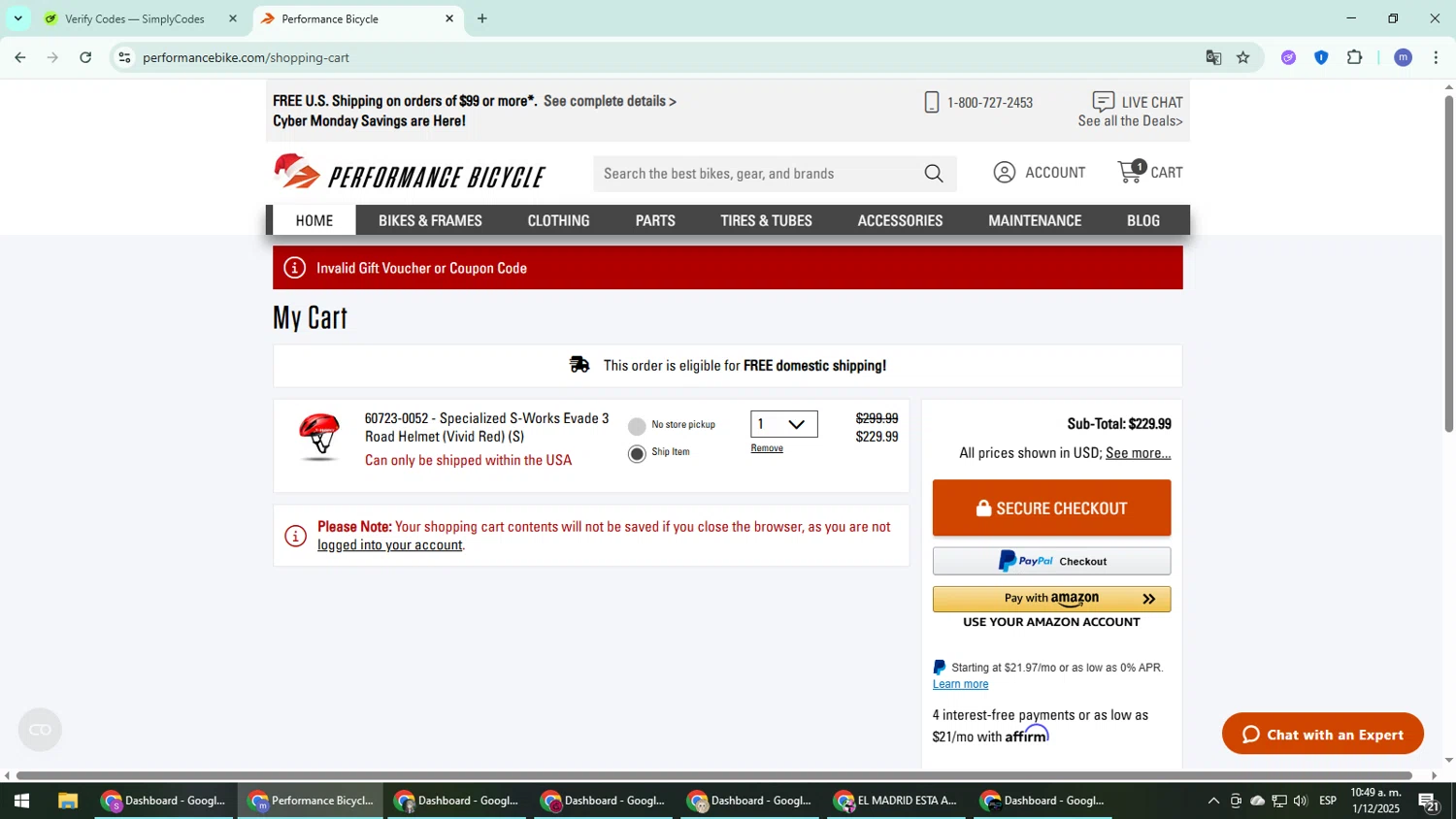Click browser back arrow
Image resolution: width=1456 pixels, height=819 pixels.
tap(19, 57)
